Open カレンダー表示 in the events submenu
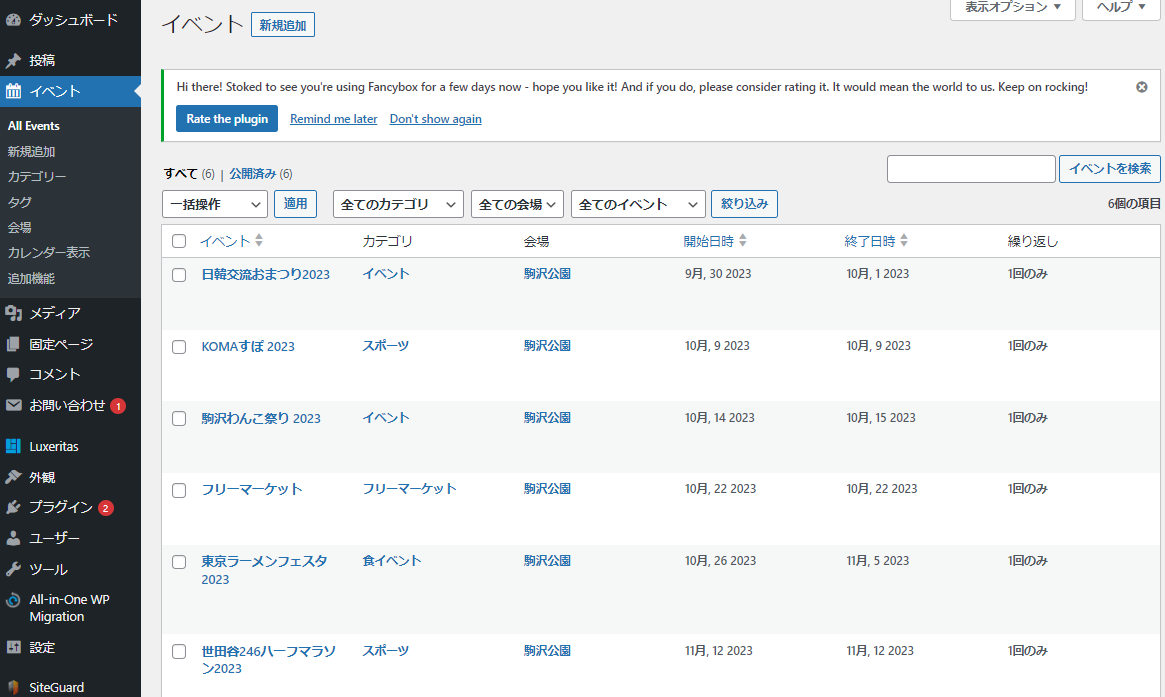The width and height of the screenshot is (1165, 697). click(48, 252)
